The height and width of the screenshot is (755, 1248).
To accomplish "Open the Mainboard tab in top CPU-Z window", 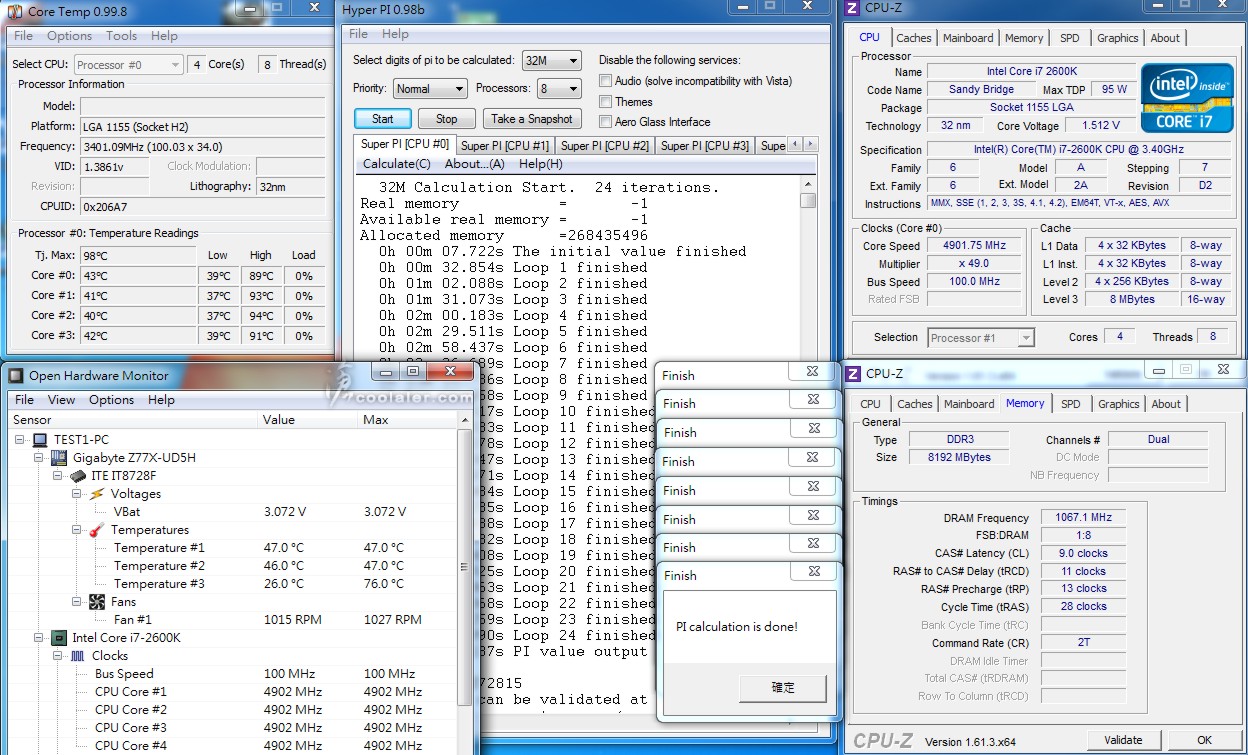I will (968, 38).
